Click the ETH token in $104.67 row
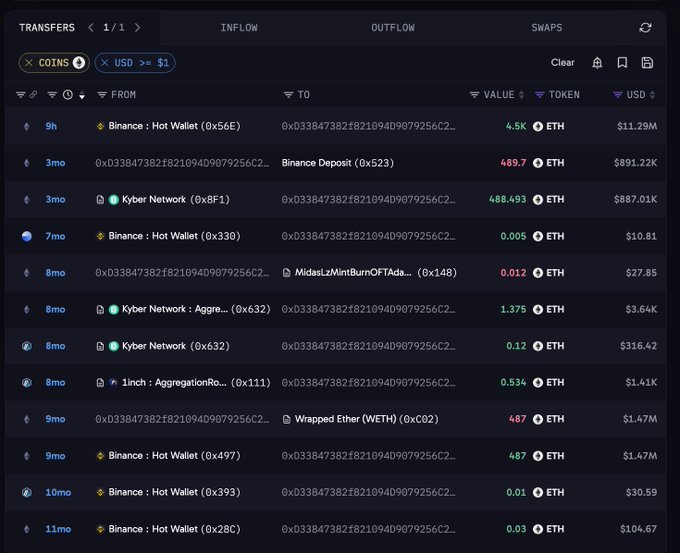Screen dimensions: 680x553 click(549, 529)
